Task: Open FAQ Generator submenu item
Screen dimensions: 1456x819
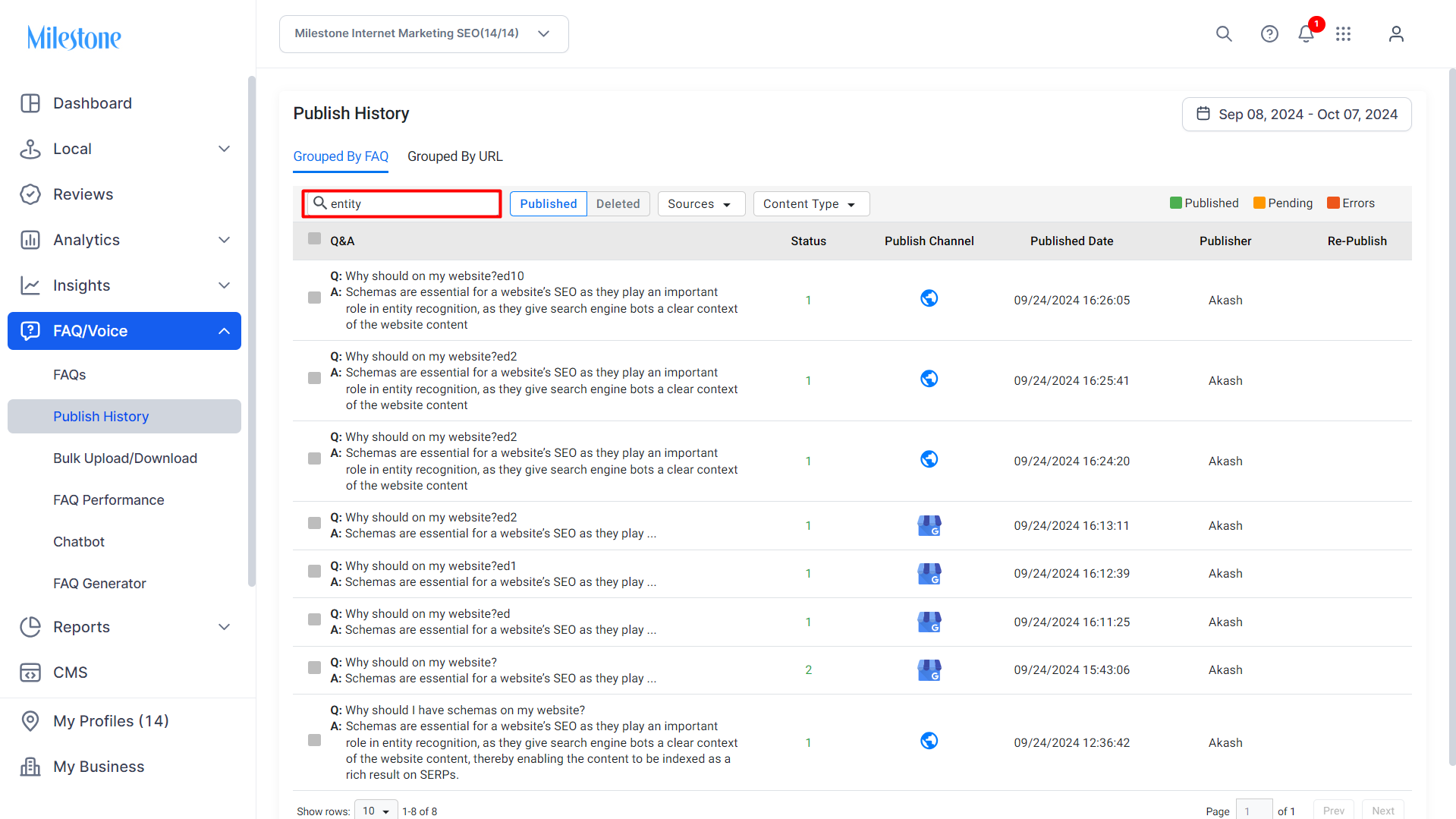Action: (x=99, y=584)
